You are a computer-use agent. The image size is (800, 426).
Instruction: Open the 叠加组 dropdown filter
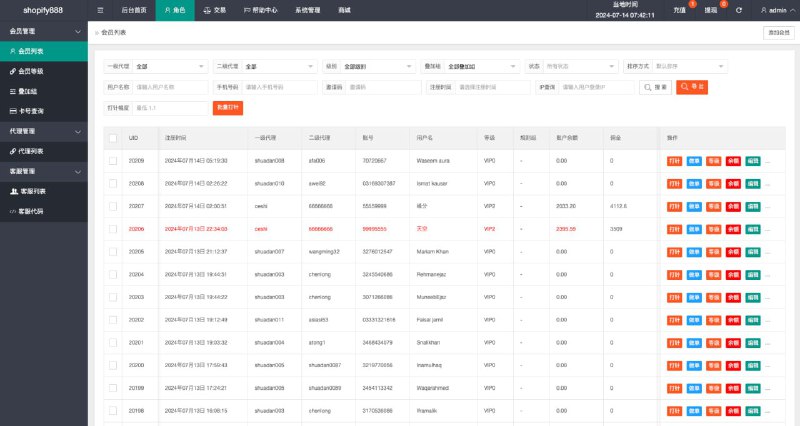[482, 66]
